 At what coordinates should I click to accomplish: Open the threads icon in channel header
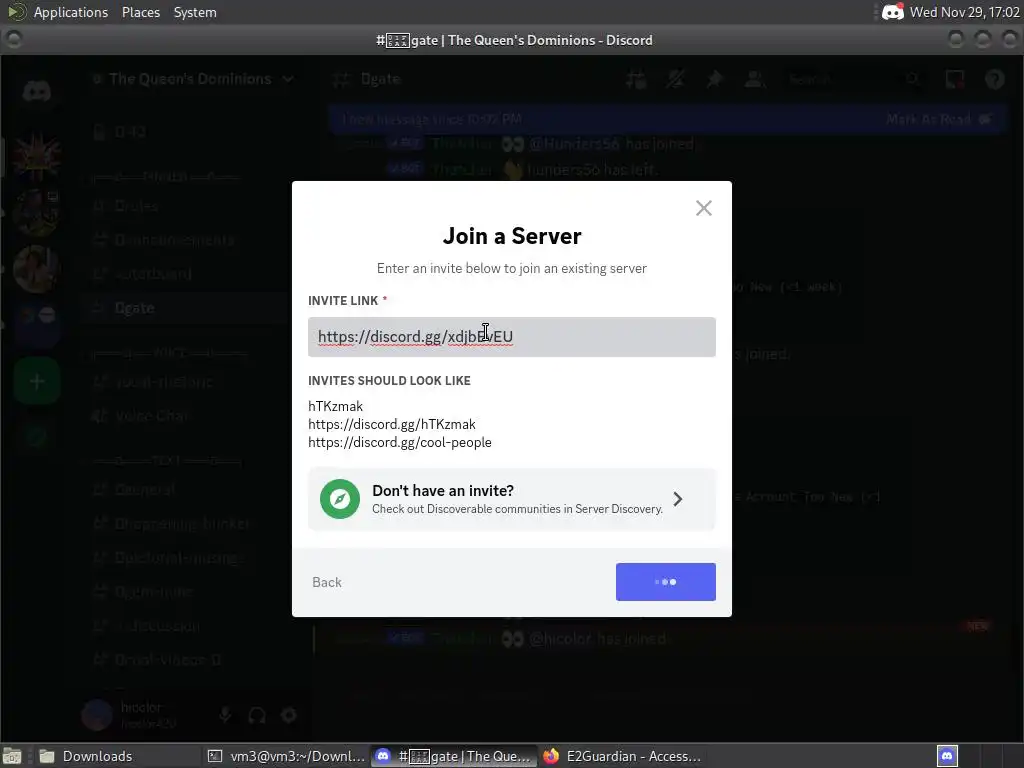[635, 80]
